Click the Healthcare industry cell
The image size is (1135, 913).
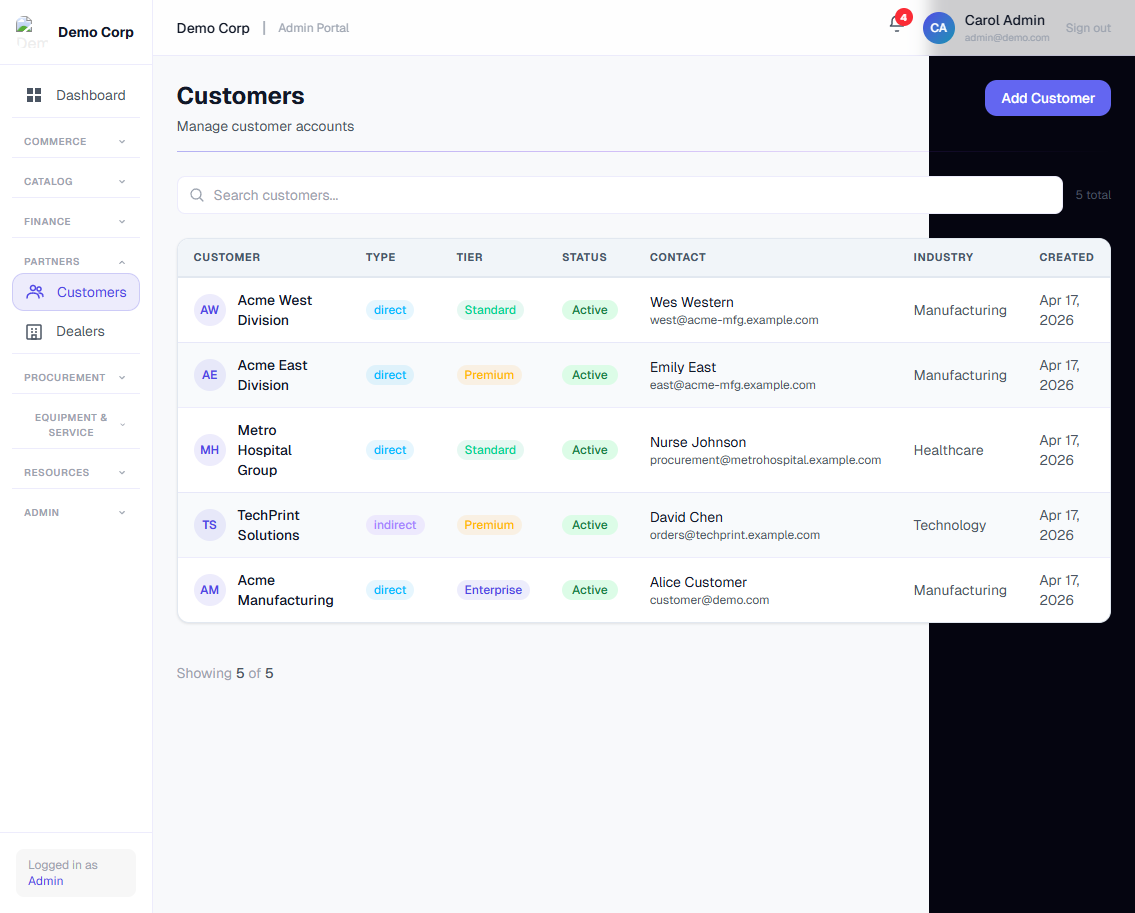pyautogui.click(x=948, y=450)
